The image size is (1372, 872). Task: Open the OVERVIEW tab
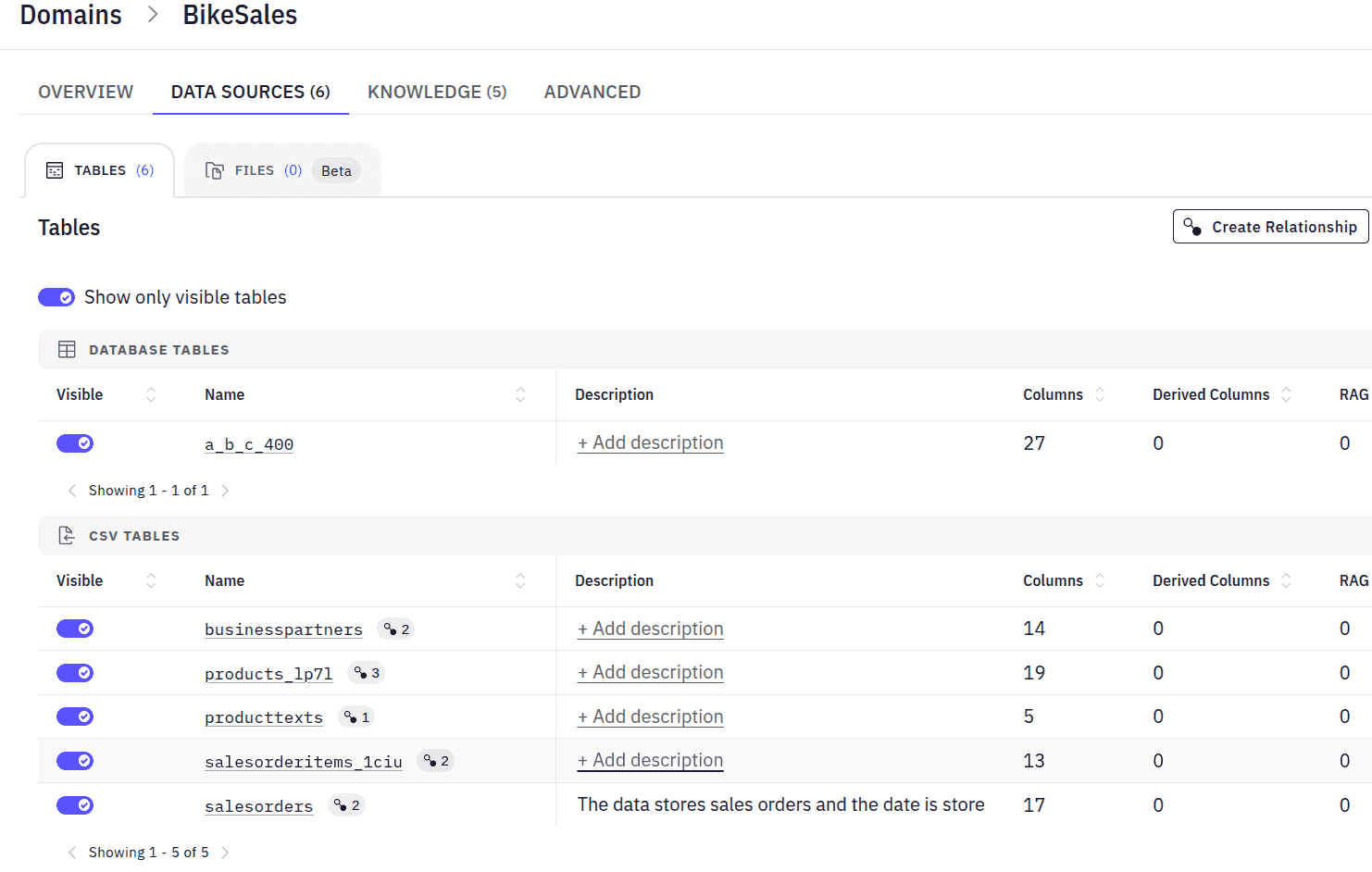85,92
